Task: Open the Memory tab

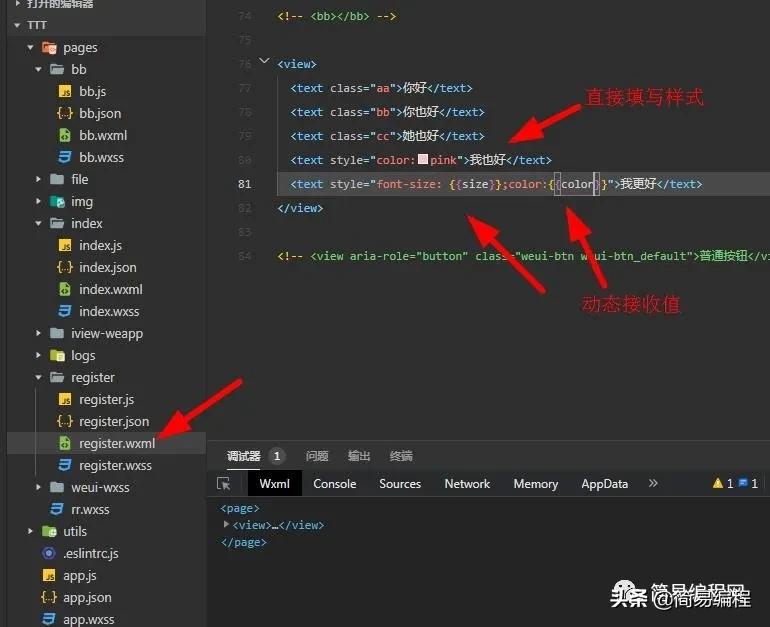Action: point(536,484)
